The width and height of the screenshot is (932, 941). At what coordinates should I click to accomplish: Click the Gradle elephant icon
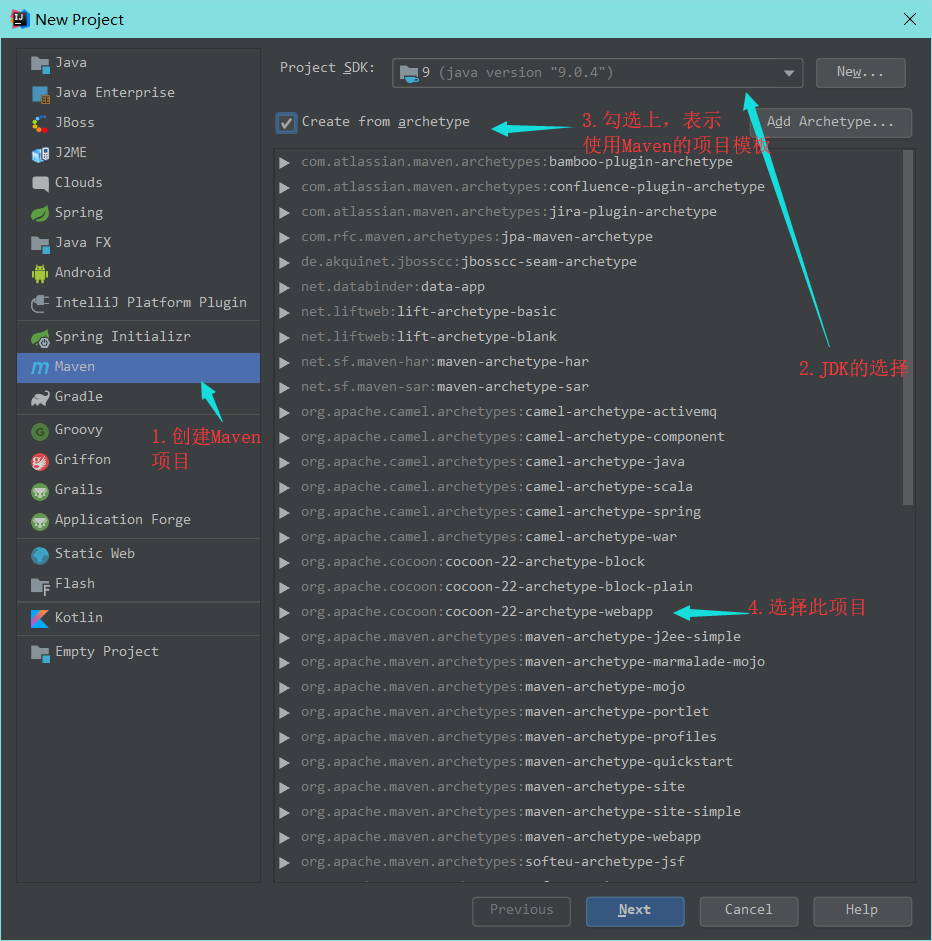(x=40, y=398)
